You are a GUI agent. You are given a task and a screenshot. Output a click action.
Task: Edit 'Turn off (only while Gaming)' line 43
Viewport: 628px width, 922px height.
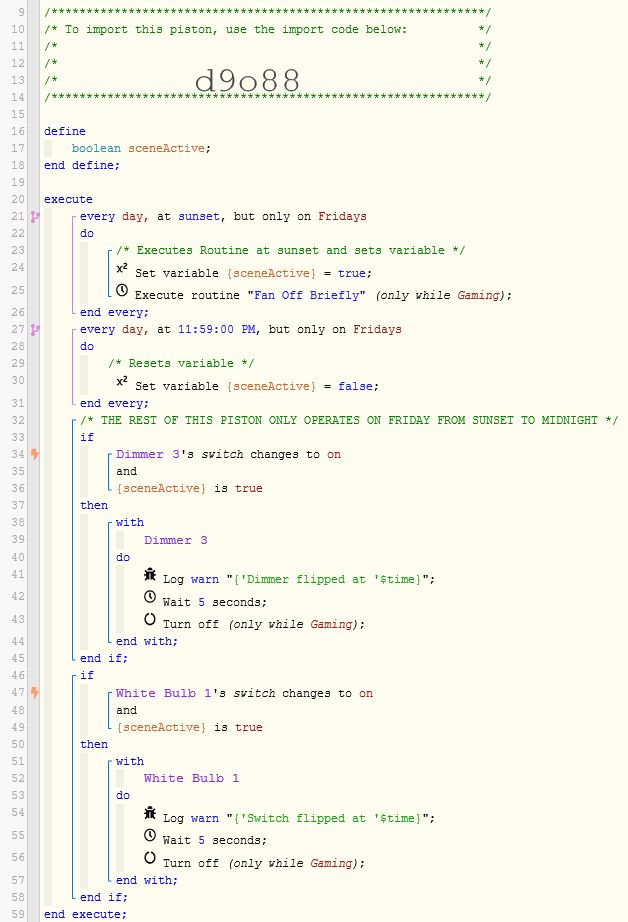click(264, 624)
